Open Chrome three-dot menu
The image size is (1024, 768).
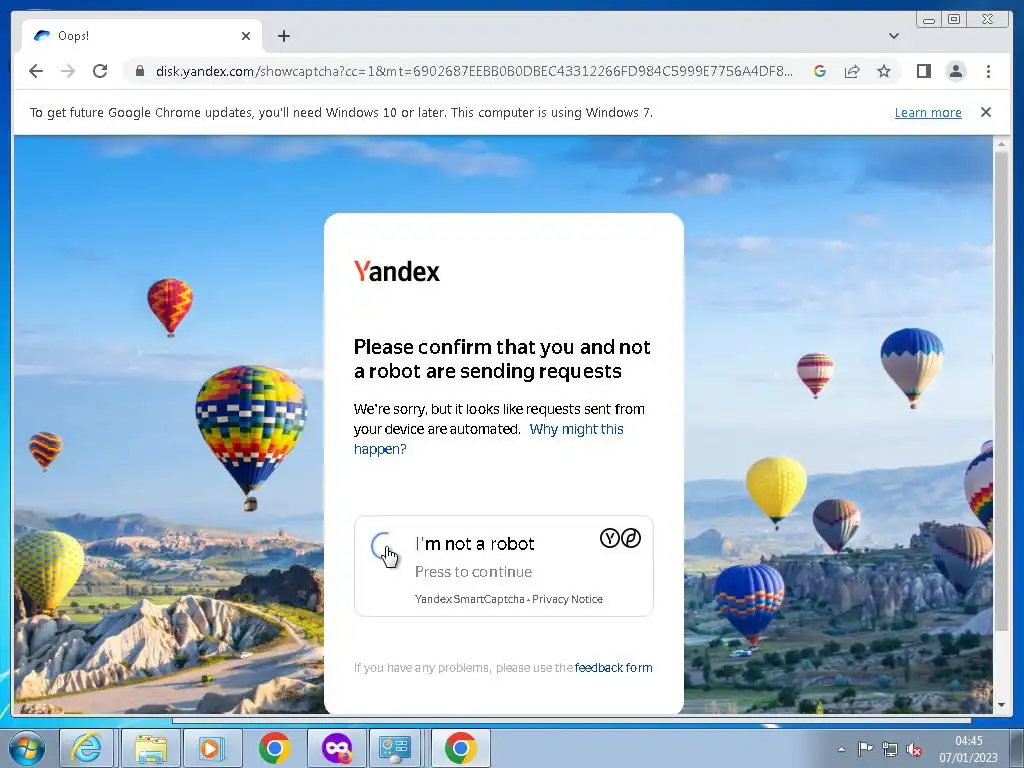pos(988,71)
